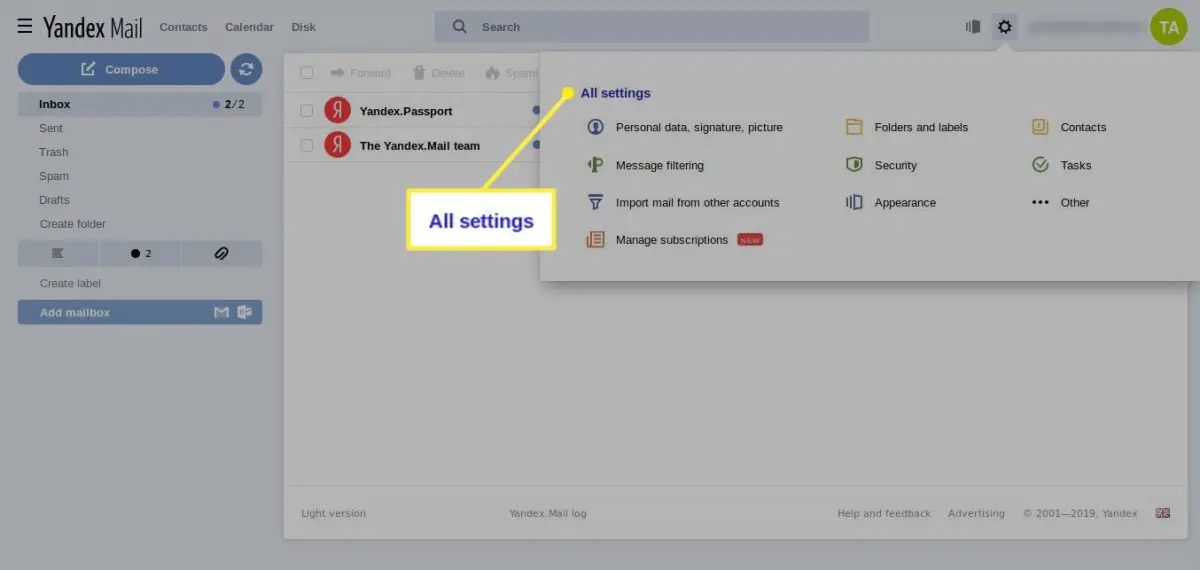Click the Yandex Mail logo
1200x570 pixels.
(x=93, y=27)
